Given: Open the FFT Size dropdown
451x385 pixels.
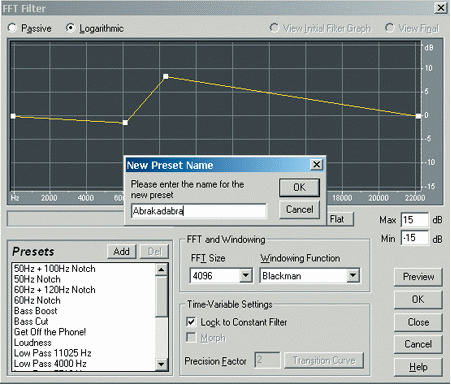Looking at the screenshot, I should pos(246,276).
